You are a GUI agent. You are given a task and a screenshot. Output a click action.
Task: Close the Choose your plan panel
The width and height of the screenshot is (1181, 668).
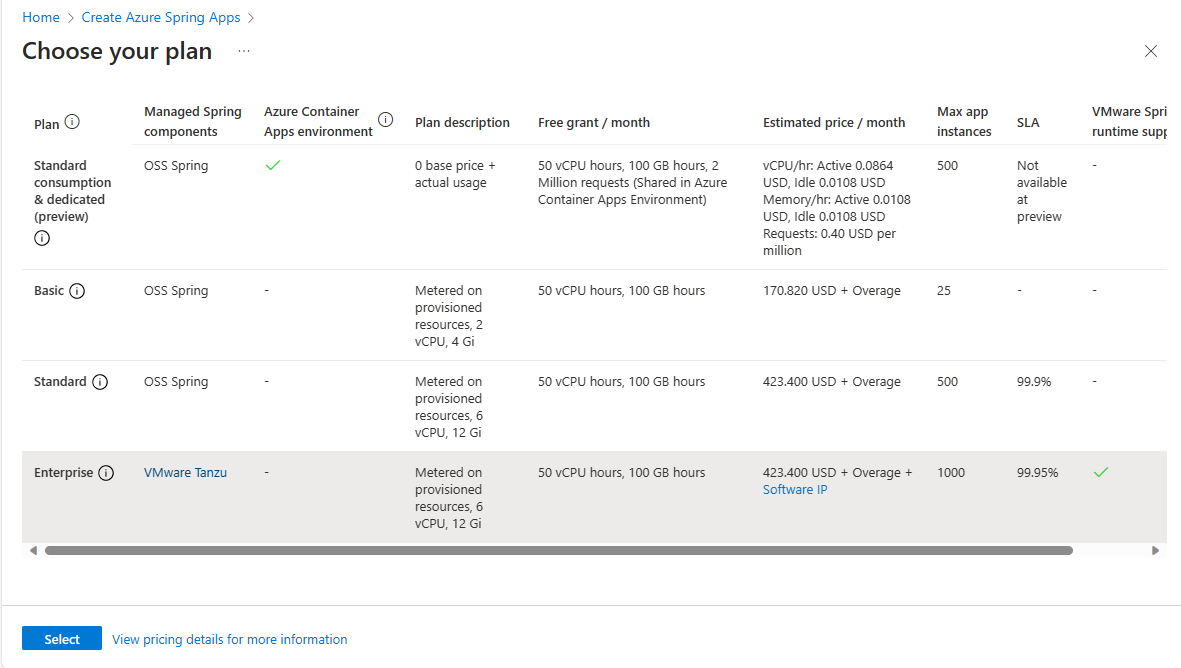tap(1151, 51)
